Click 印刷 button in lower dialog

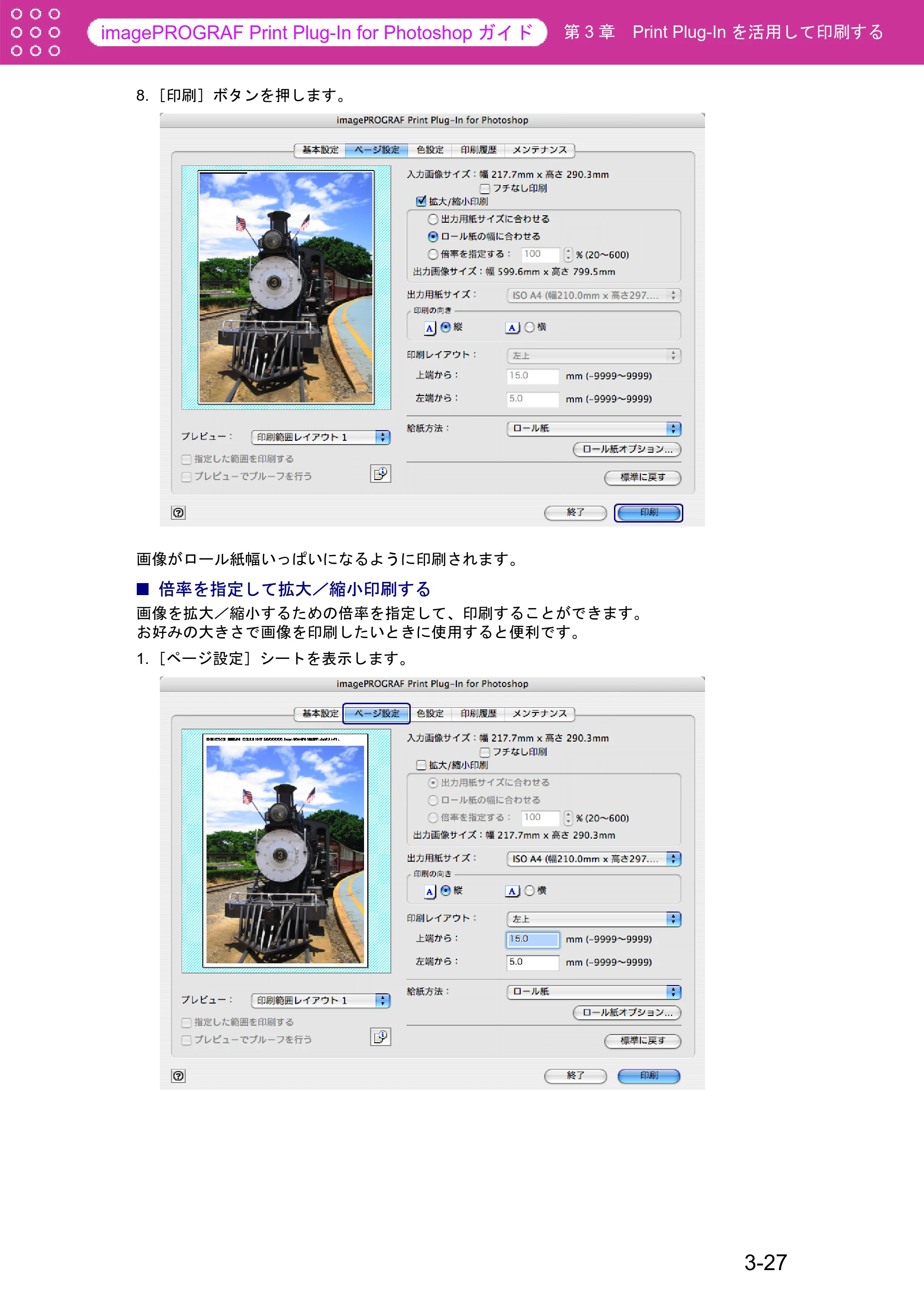(x=649, y=1076)
